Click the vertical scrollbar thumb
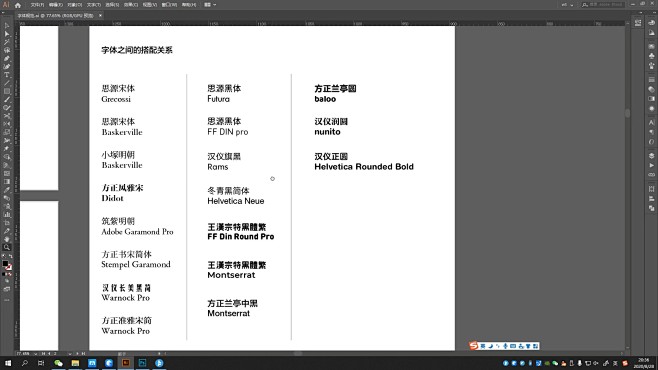The image size is (658, 370). tap(627, 113)
